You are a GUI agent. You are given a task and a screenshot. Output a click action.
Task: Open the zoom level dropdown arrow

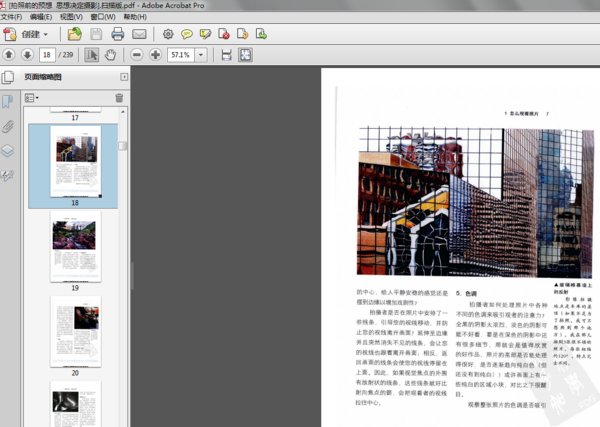coord(201,55)
